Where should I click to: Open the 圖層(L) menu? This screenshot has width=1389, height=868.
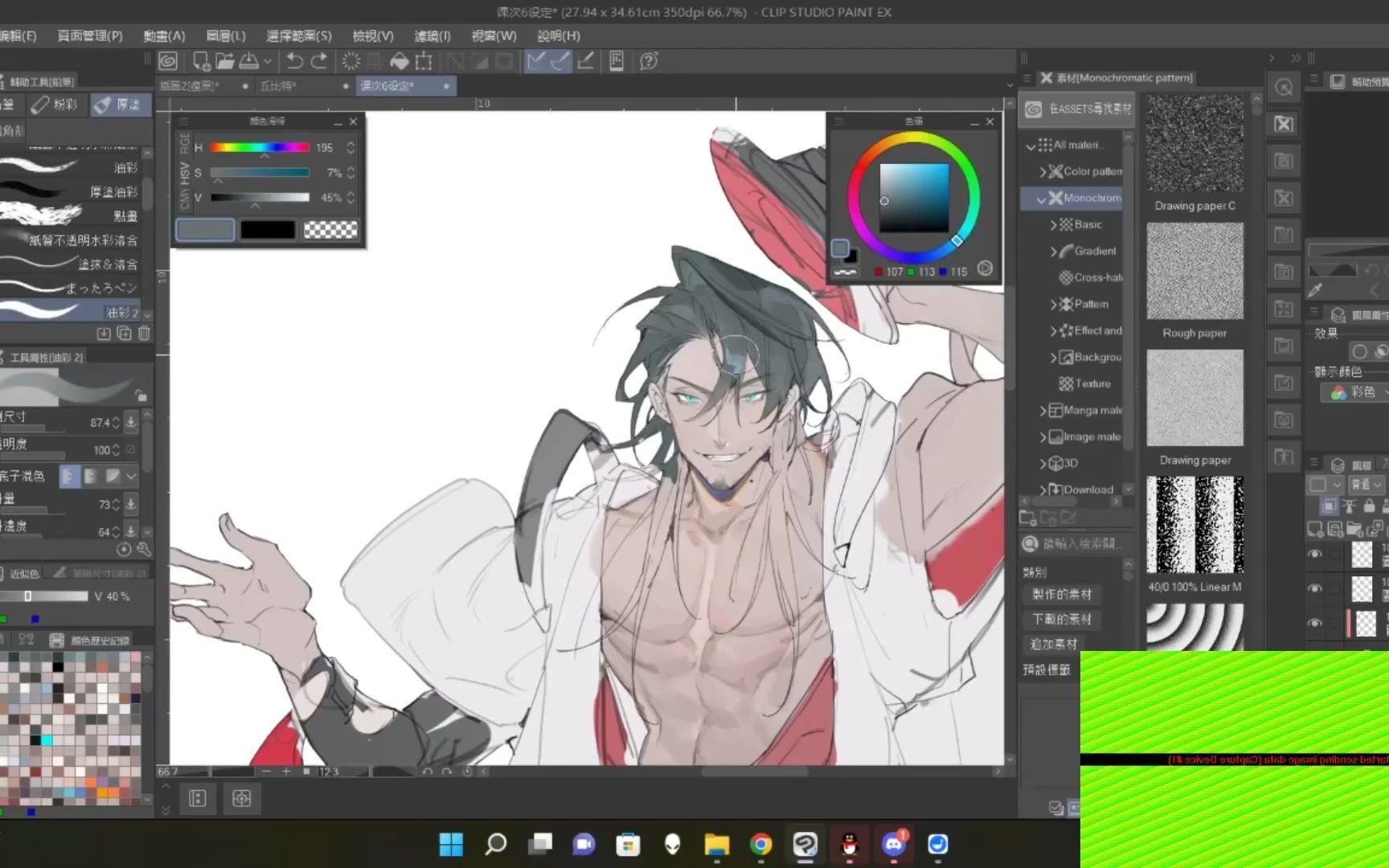click(x=226, y=35)
